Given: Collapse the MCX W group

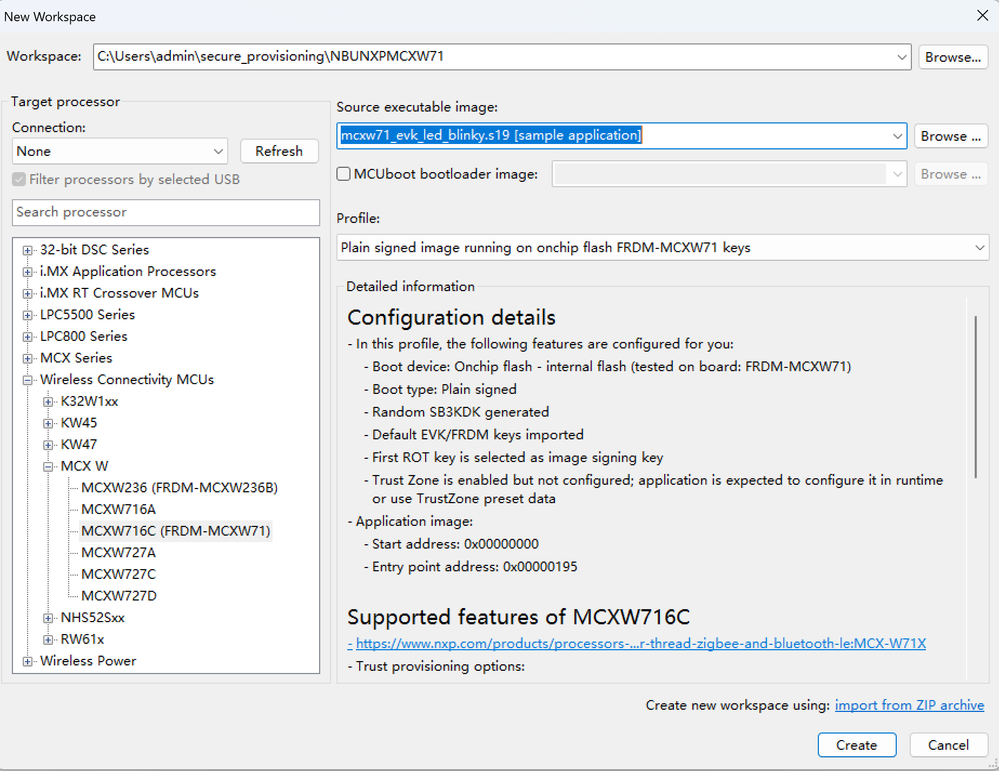Looking at the screenshot, I should tap(49, 466).
